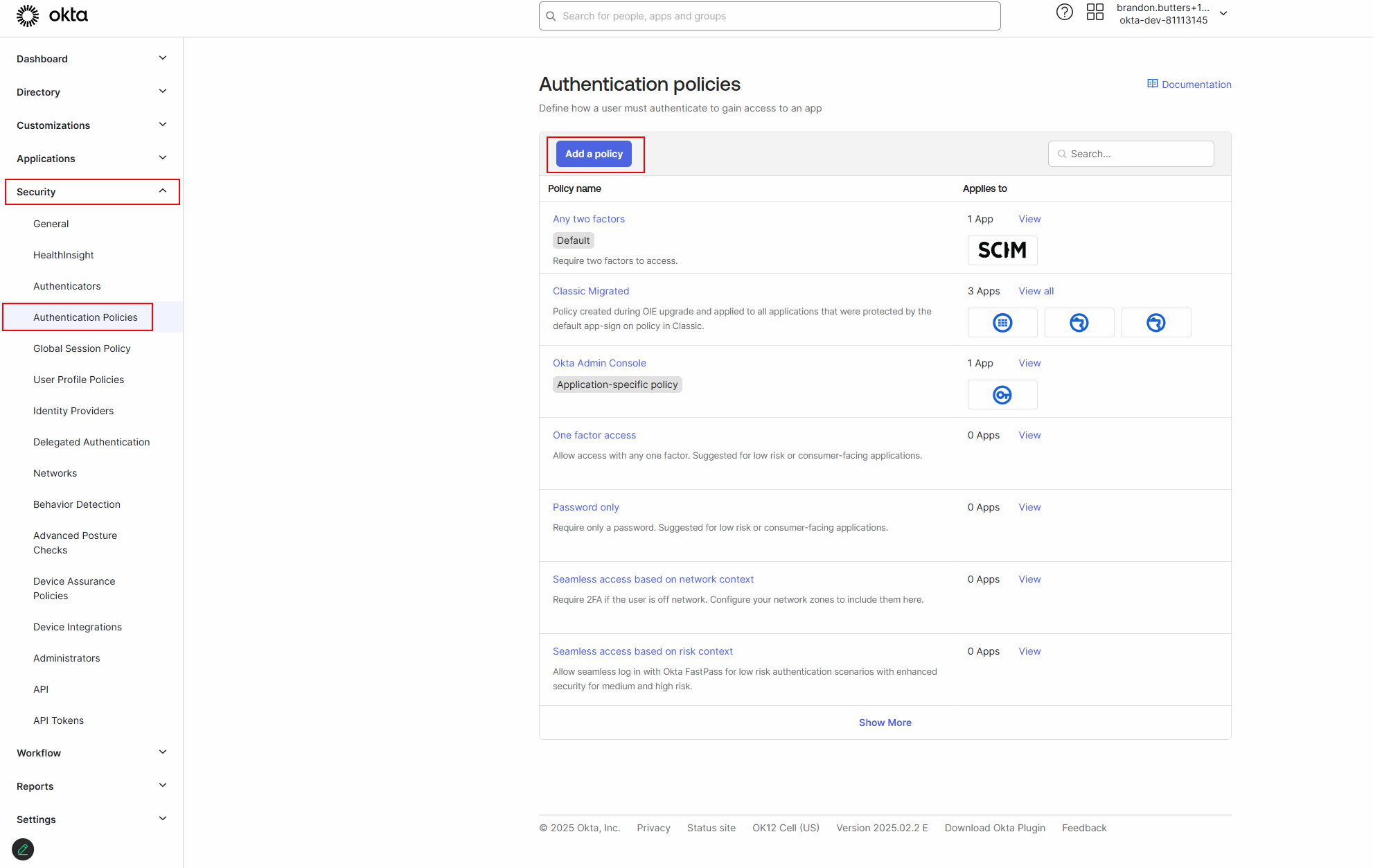Click third Classic Migrated app icon
This screenshot has width=1373, height=868.
1156,323
